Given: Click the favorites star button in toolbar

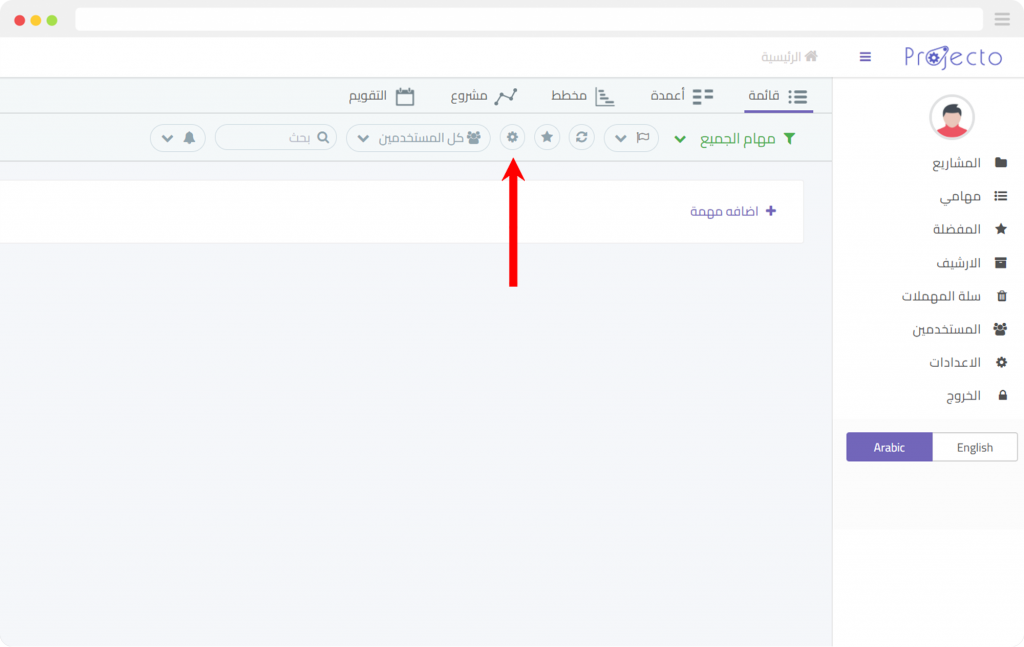Looking at the screenshot, I should tap(547, 138).
